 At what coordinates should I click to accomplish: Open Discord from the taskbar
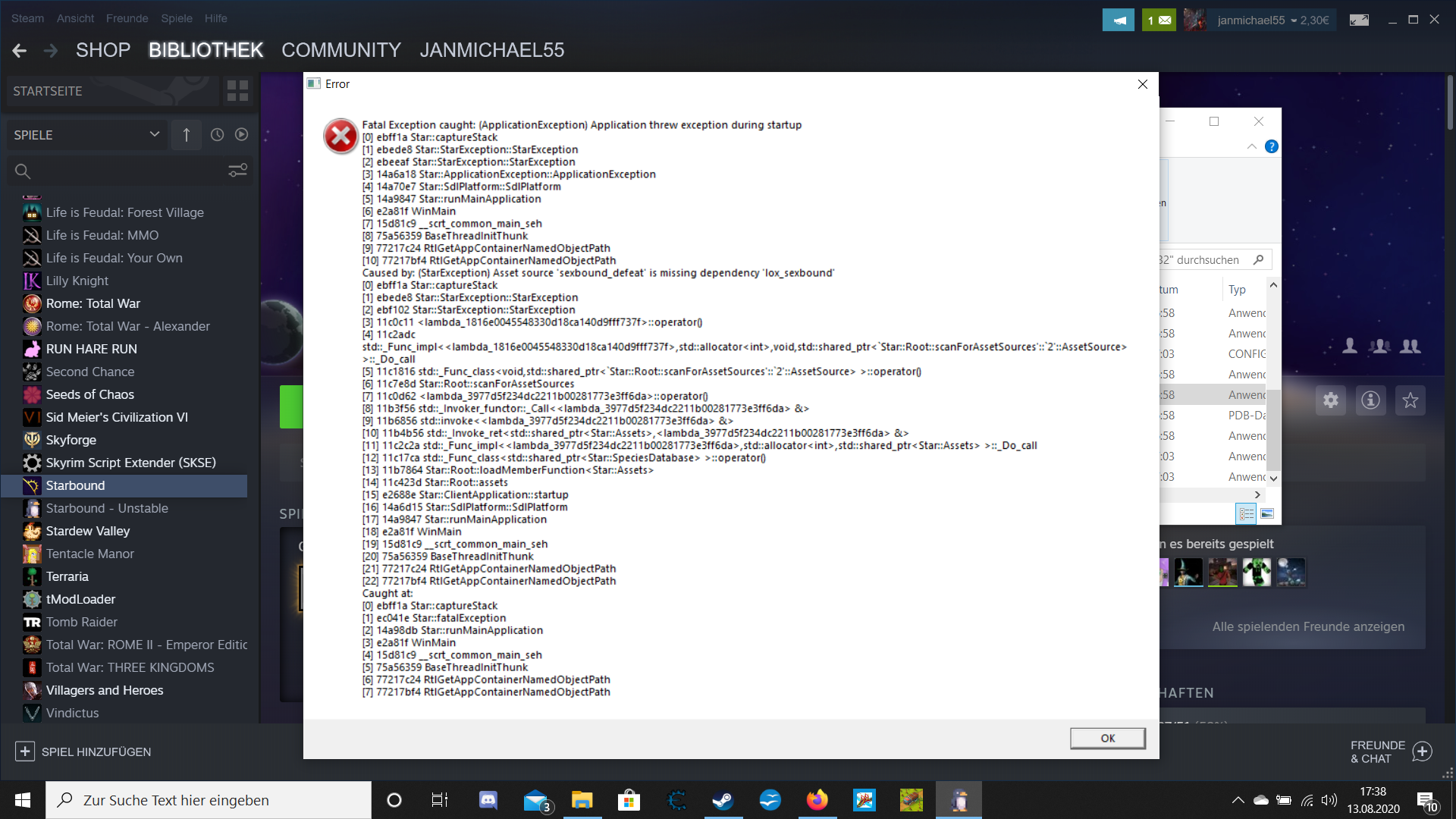pos(488,800)
